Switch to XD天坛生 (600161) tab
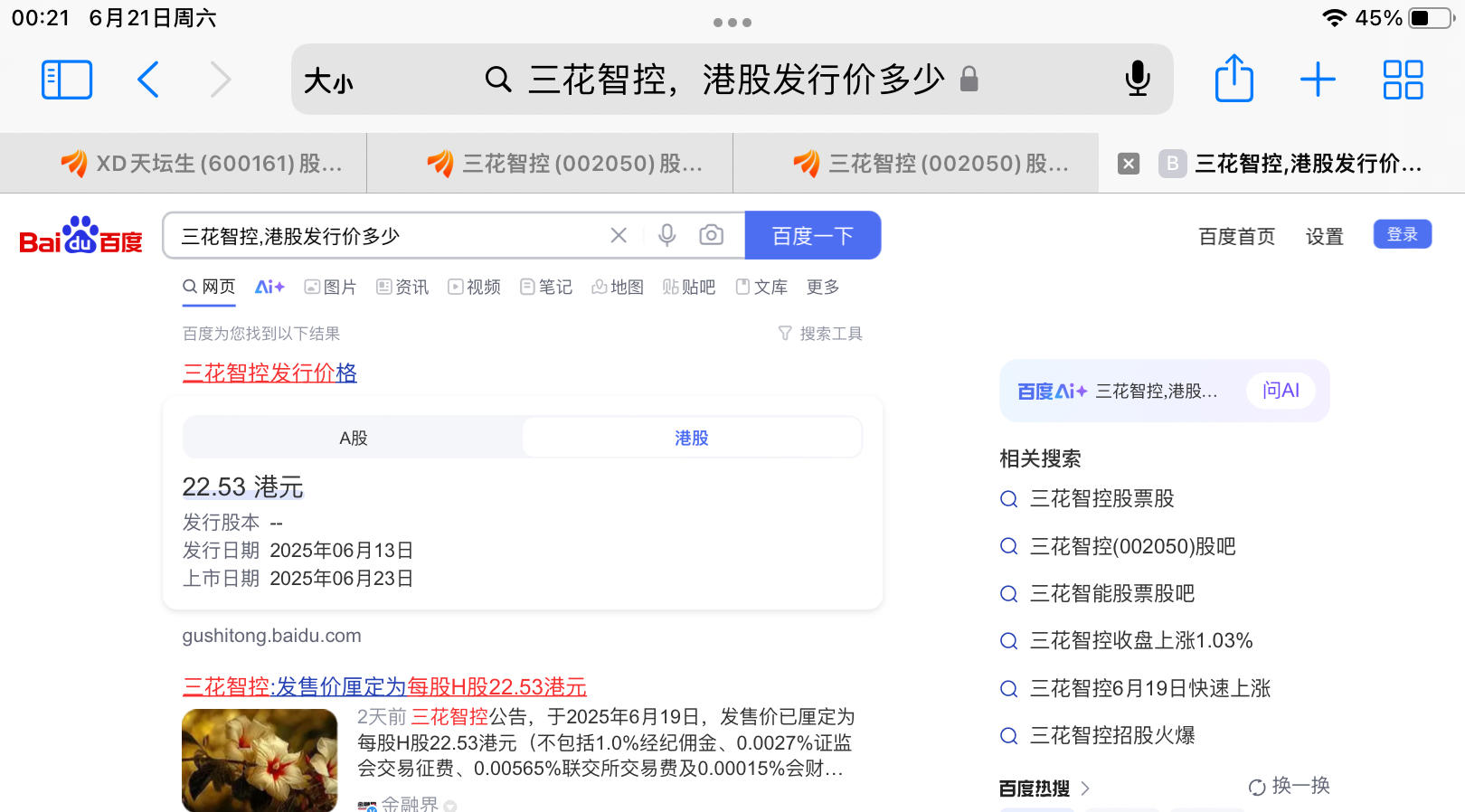The image size is (1465, 812). point(184,163)
